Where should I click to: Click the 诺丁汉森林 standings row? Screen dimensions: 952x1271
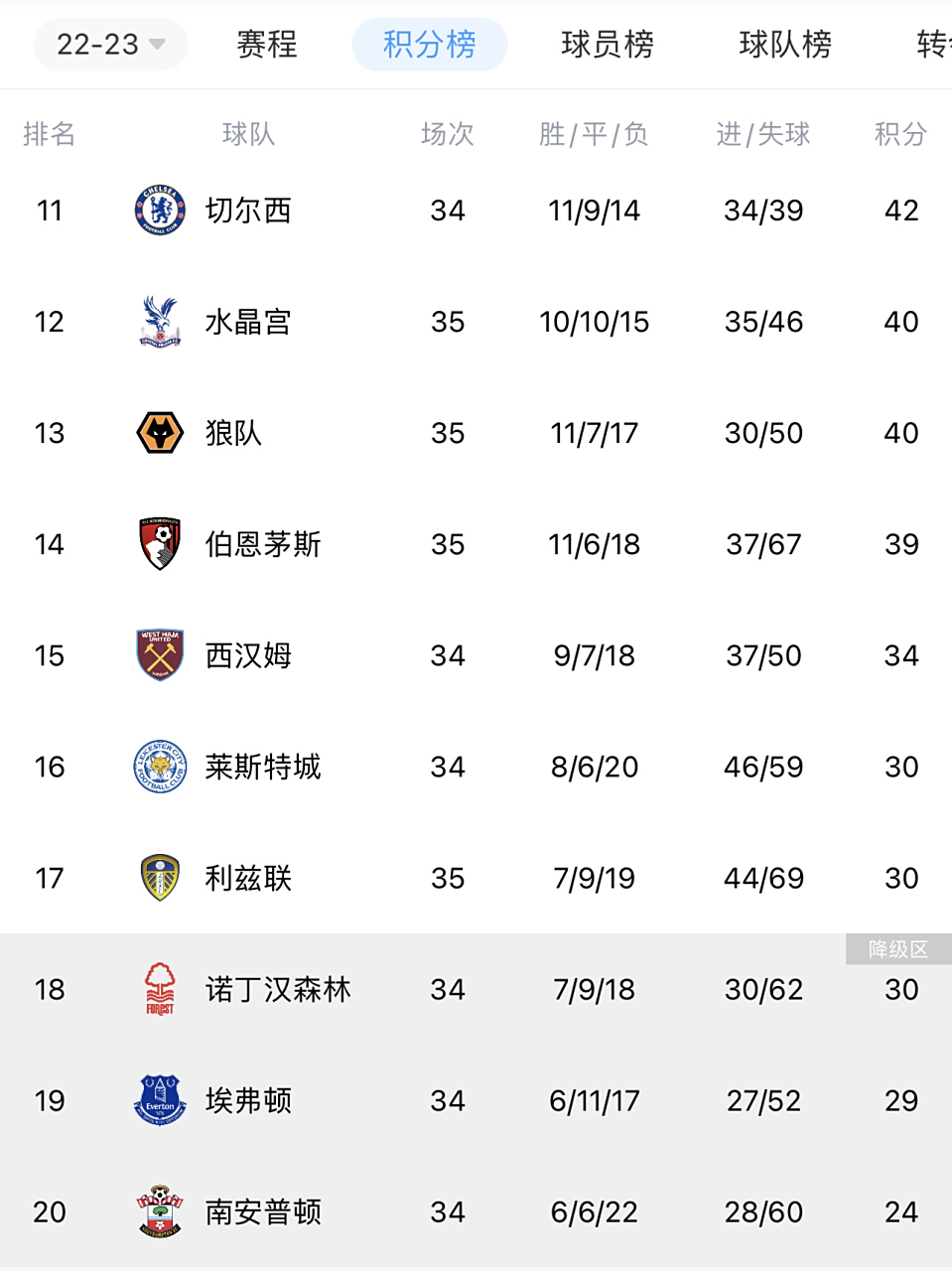pos(476,988)
